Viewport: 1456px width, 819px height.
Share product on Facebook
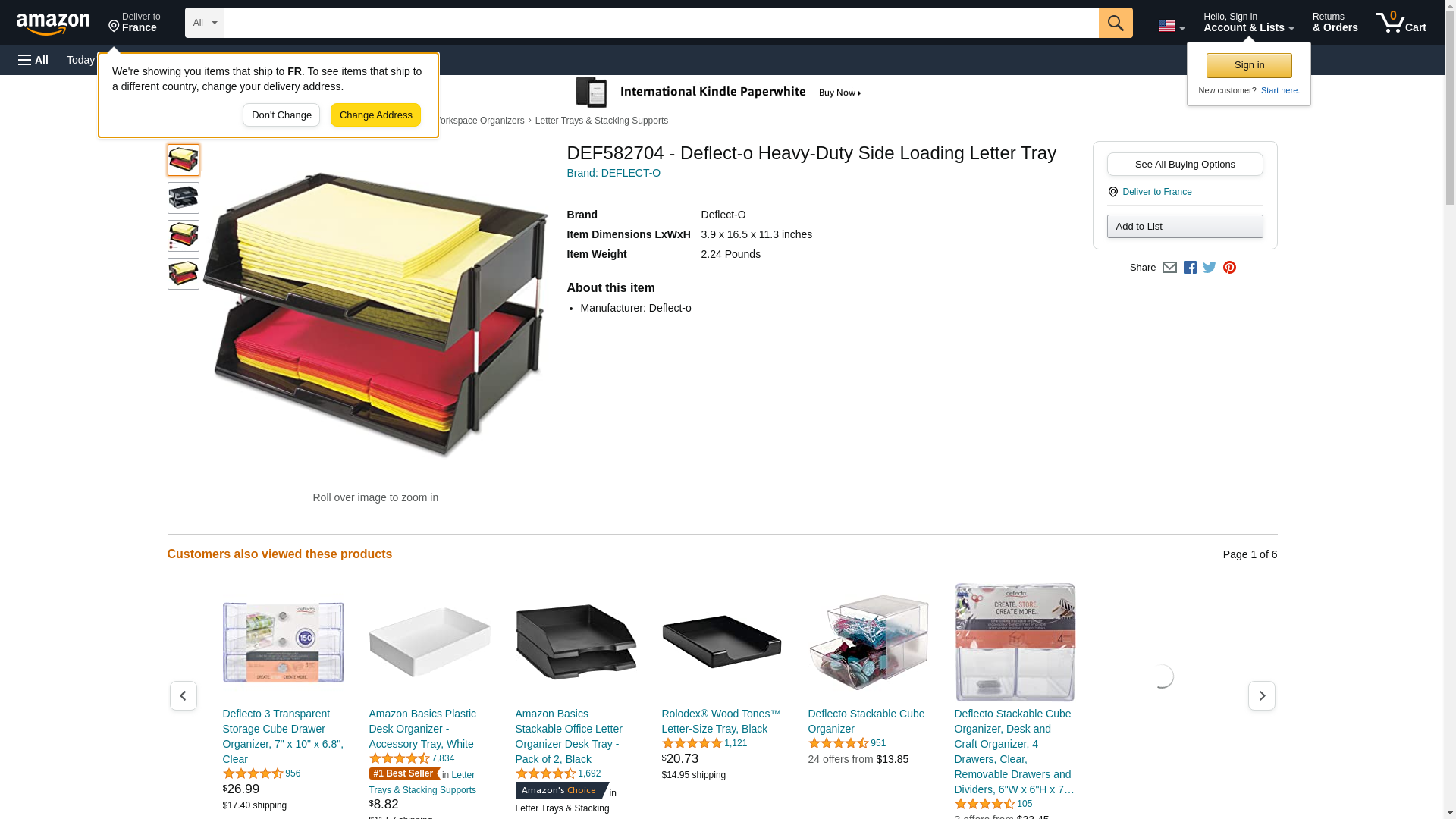point(1190,267)
